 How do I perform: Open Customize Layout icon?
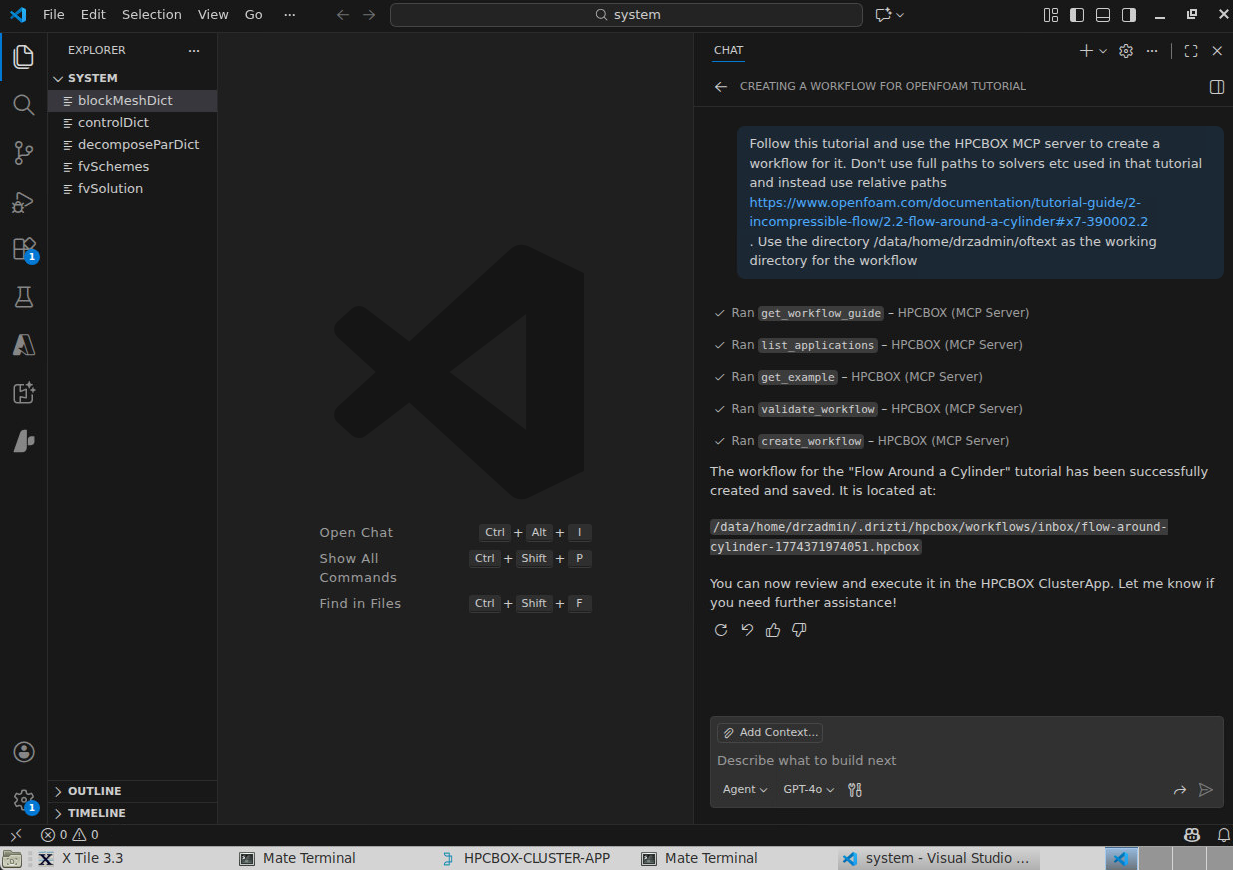(1050, 15)
